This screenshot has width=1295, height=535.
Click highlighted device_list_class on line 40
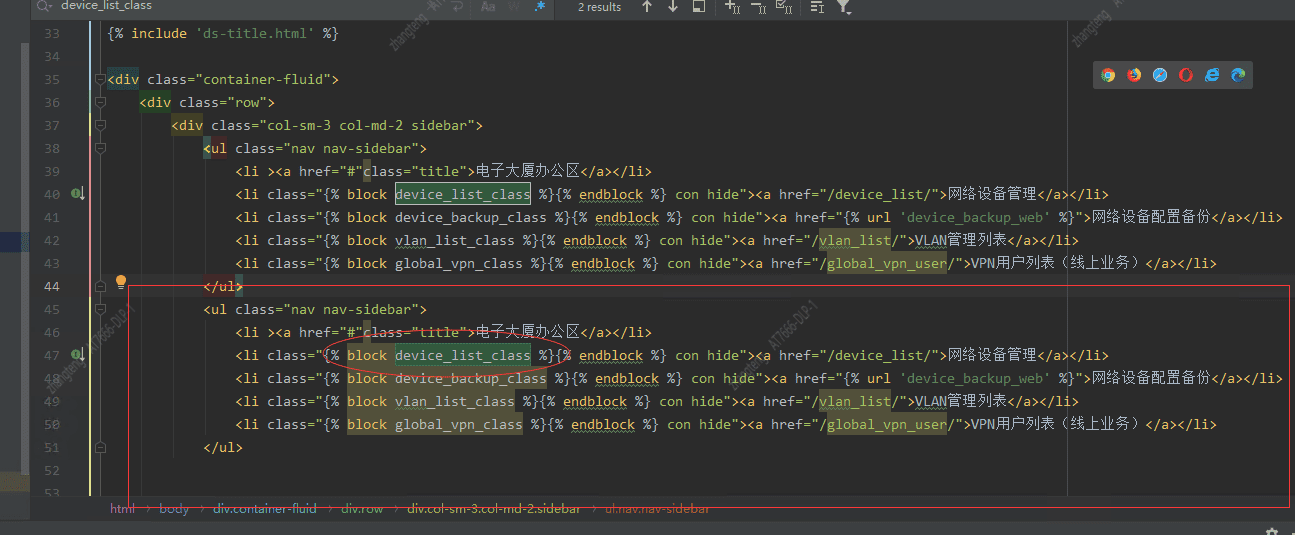463,194
